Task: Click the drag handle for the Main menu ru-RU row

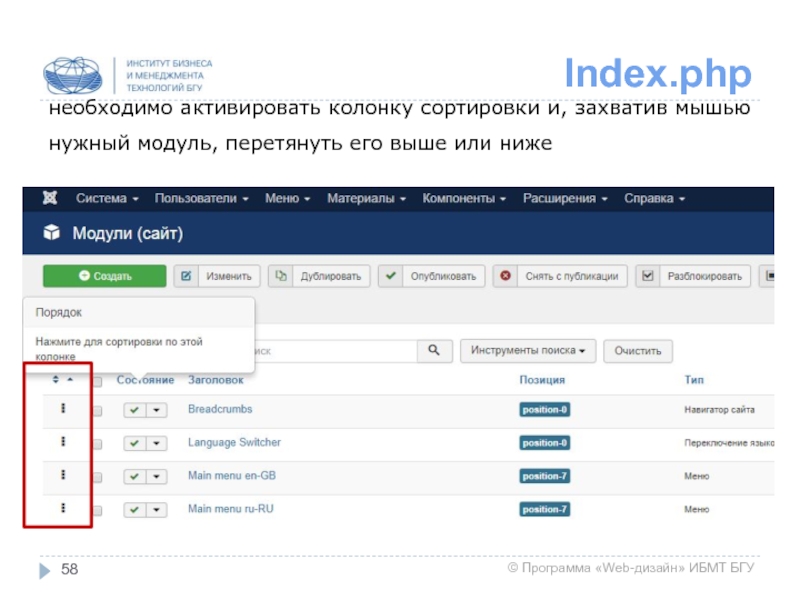Action: (63, 508)
